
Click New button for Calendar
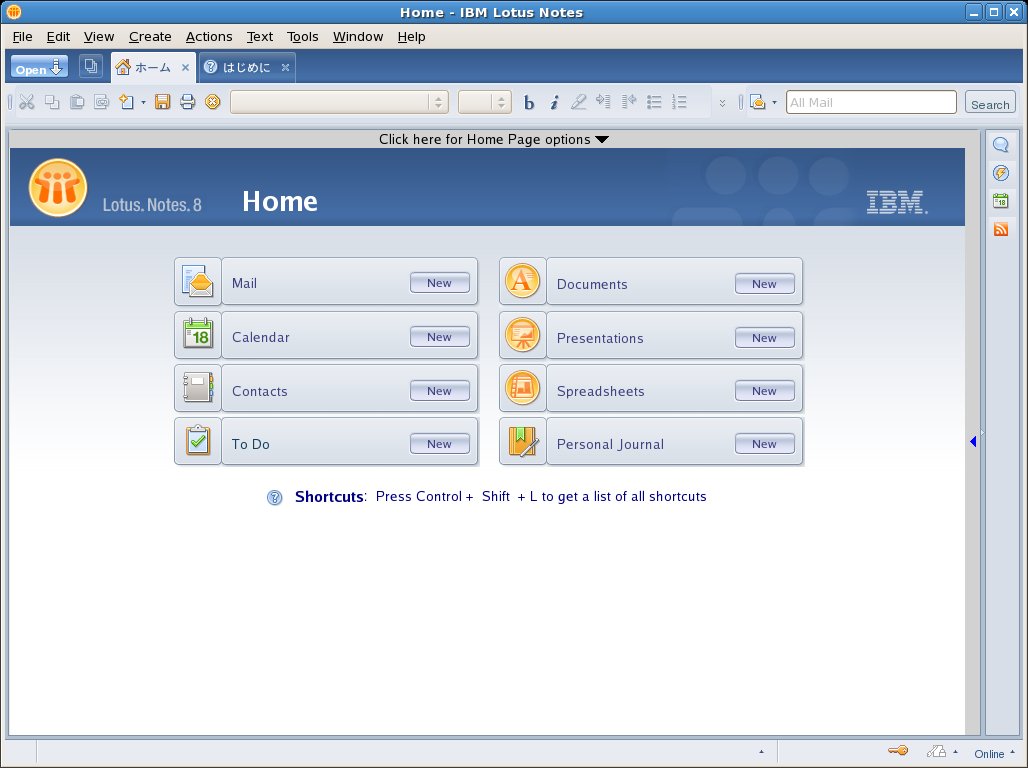click(439, 336)
